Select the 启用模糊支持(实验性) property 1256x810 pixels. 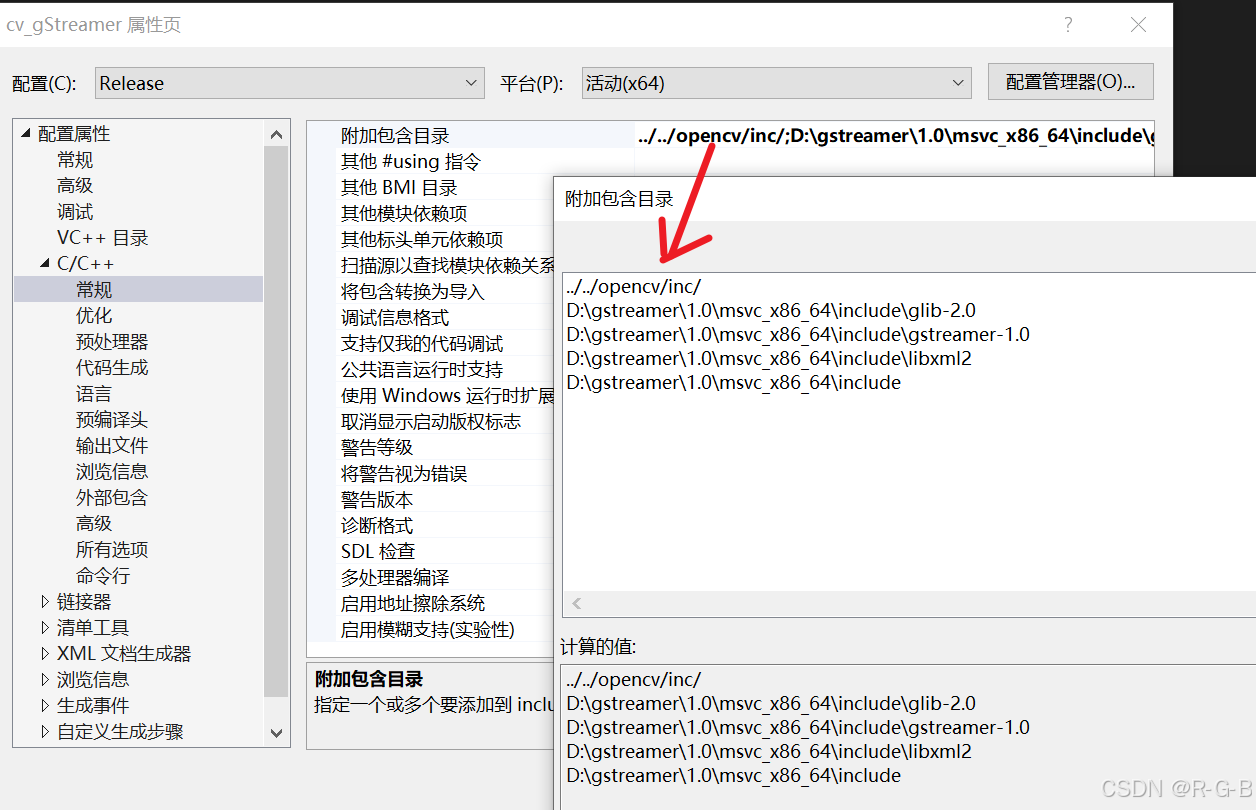point(427,630)
